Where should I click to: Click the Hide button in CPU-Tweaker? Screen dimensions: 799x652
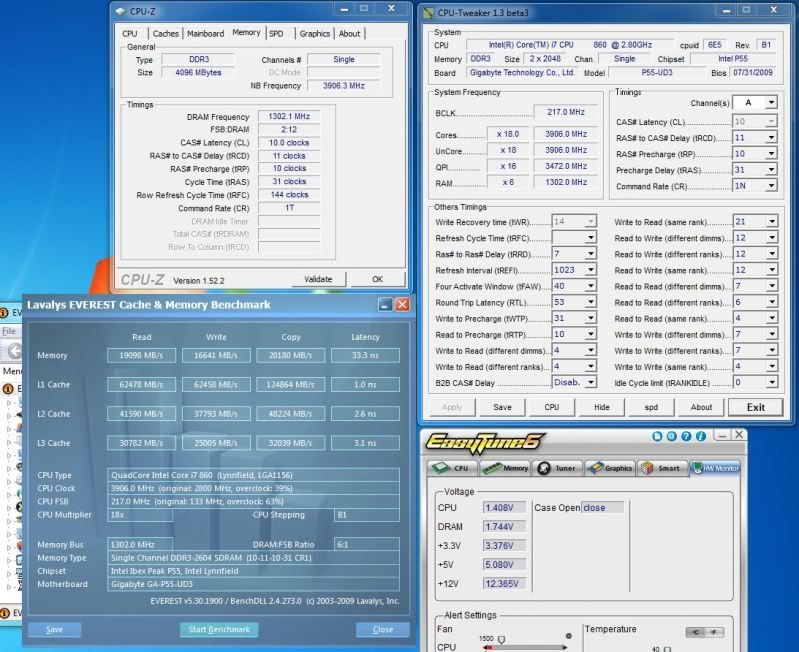[601, 407]
